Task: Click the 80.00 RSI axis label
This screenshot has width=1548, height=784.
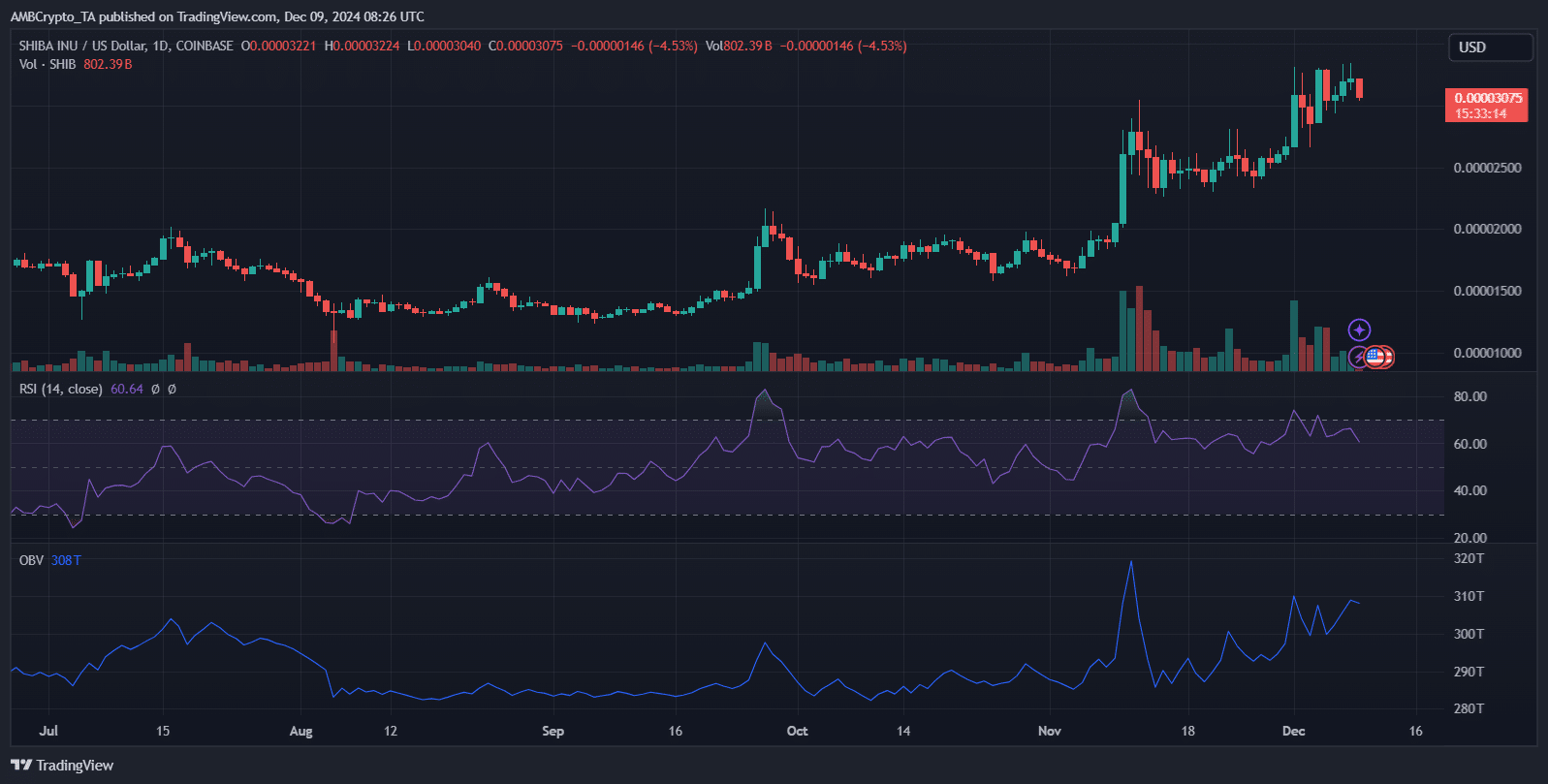Action: click(x=1470, y=396)
